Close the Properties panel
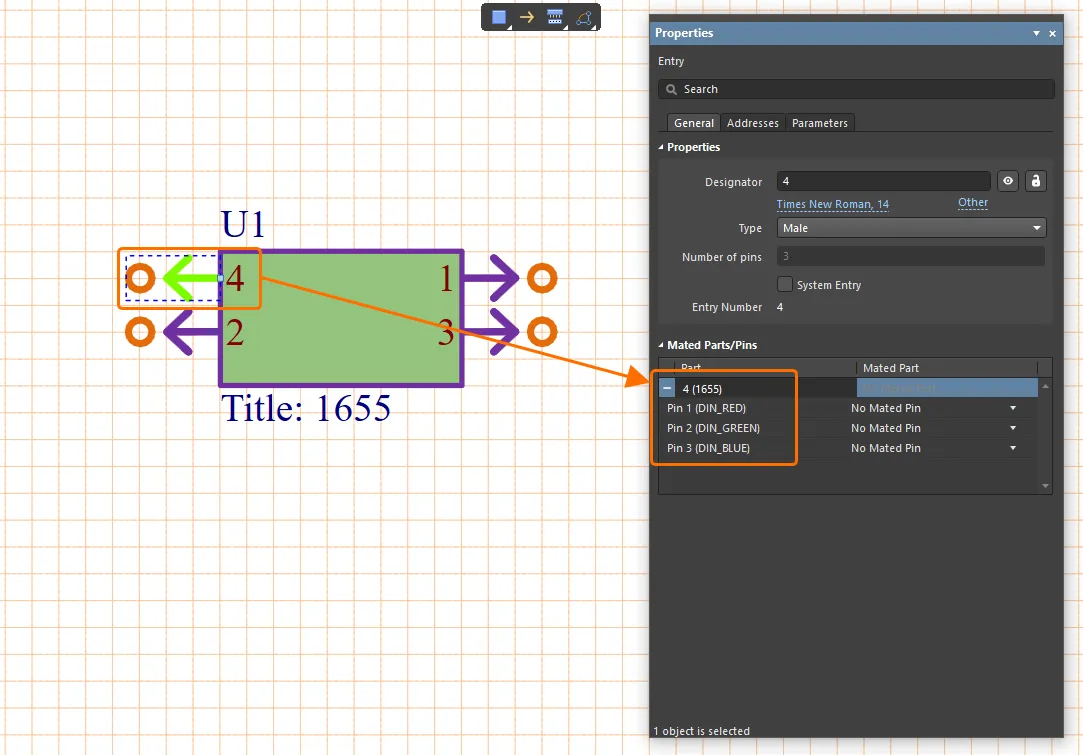 pos(1052,33)
